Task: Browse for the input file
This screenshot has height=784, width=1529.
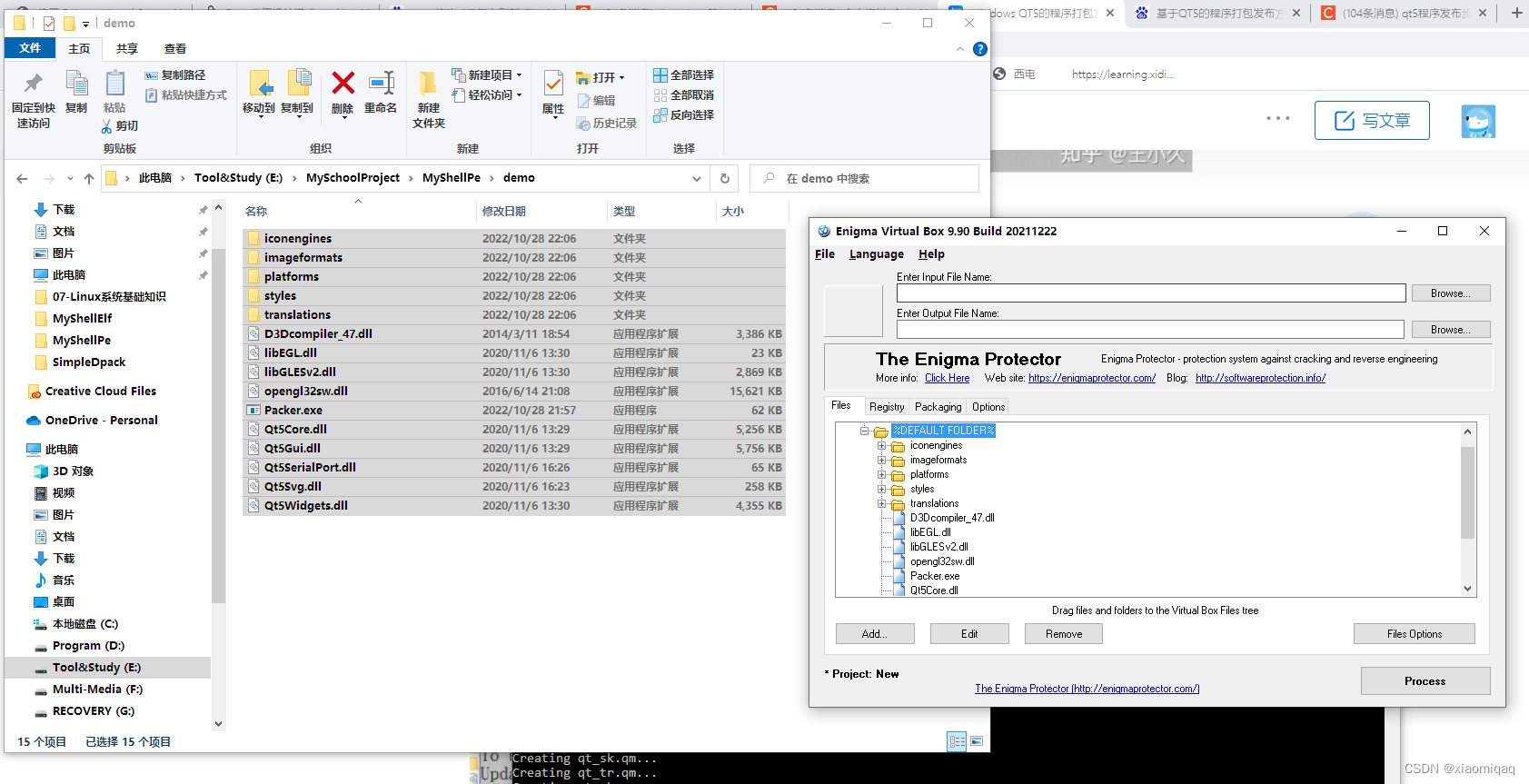Action: pyautogui.click(x=1451, y=293)
